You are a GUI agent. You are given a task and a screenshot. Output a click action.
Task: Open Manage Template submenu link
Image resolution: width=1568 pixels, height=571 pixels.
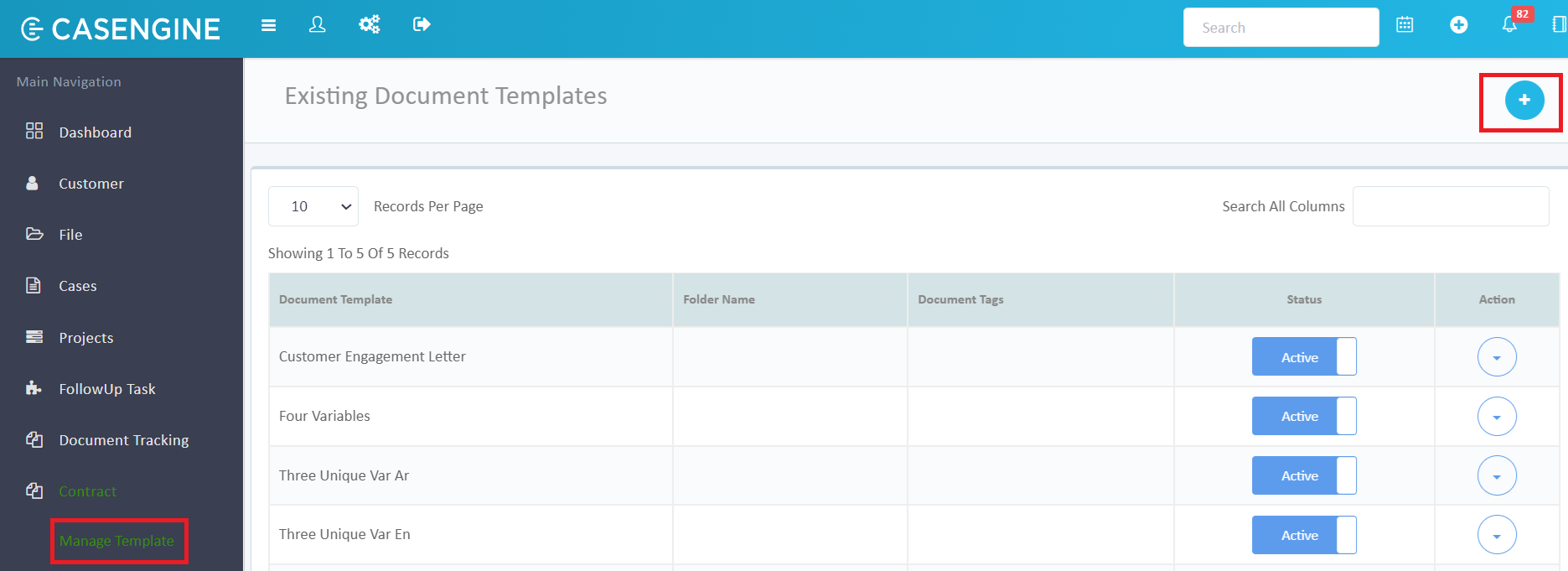coord(116,541)
